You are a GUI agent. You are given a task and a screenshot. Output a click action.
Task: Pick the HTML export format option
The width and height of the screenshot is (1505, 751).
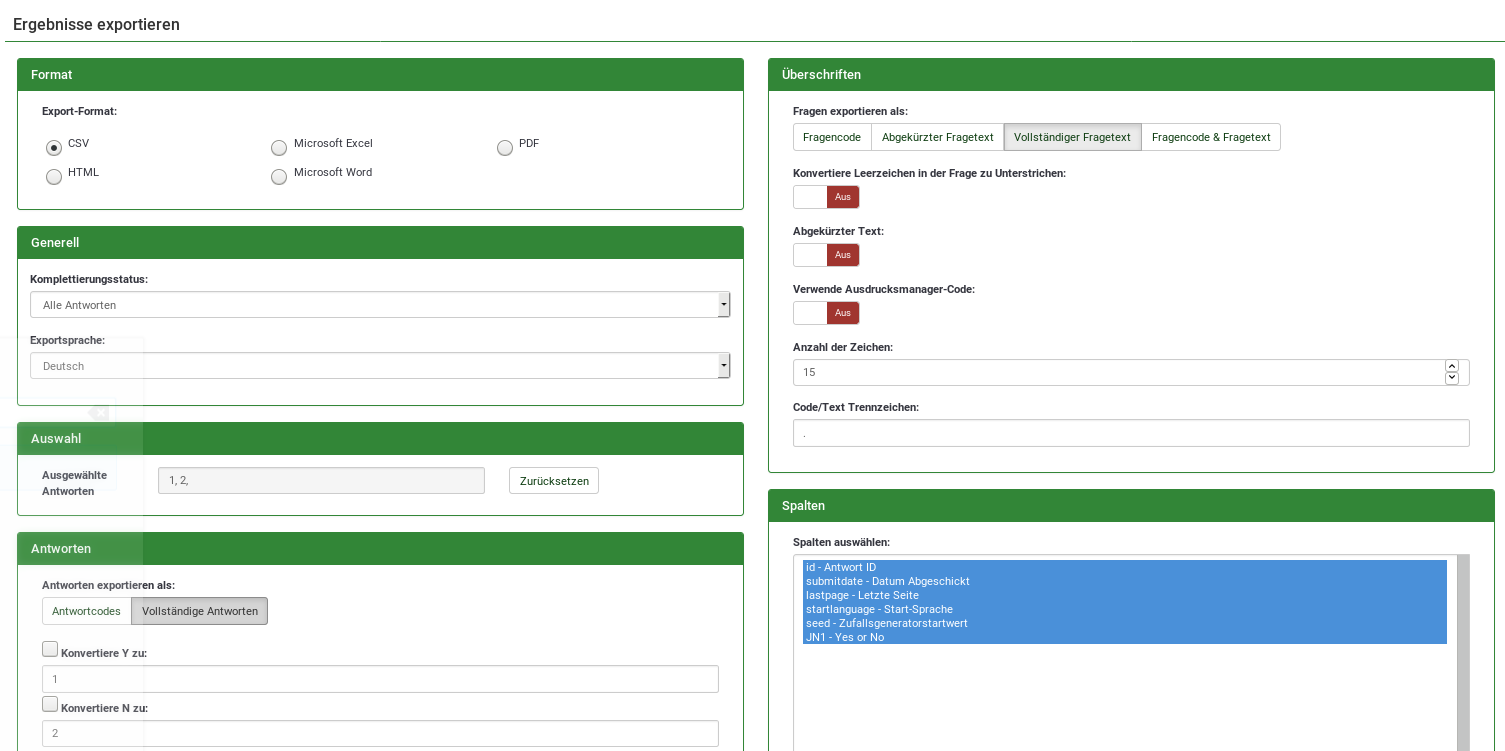pyautogui.click(x=54, y=177)
